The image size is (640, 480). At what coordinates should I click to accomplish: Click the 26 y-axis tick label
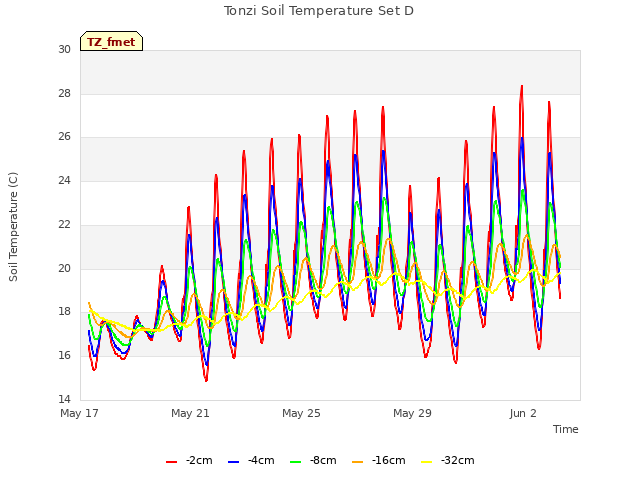pyautogui.click(x=64, y=137)
